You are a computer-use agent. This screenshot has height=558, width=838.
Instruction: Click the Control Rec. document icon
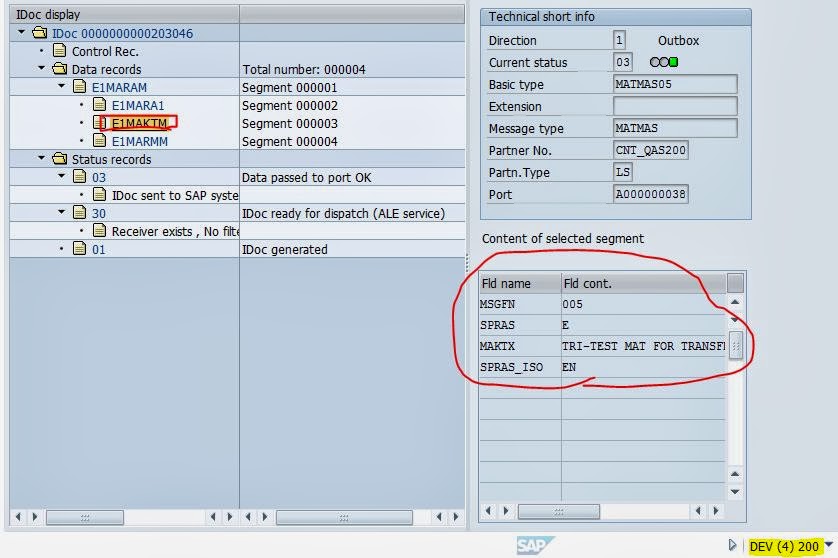[60, 51]
